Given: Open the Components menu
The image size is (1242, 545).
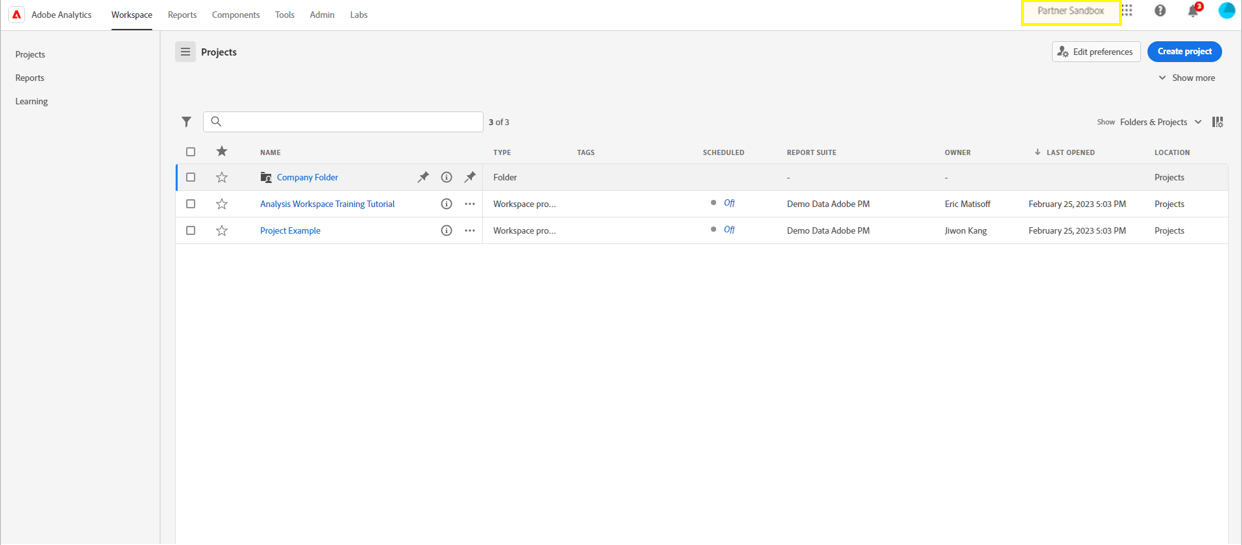Looking at the screenshot, I should [236, 15].
